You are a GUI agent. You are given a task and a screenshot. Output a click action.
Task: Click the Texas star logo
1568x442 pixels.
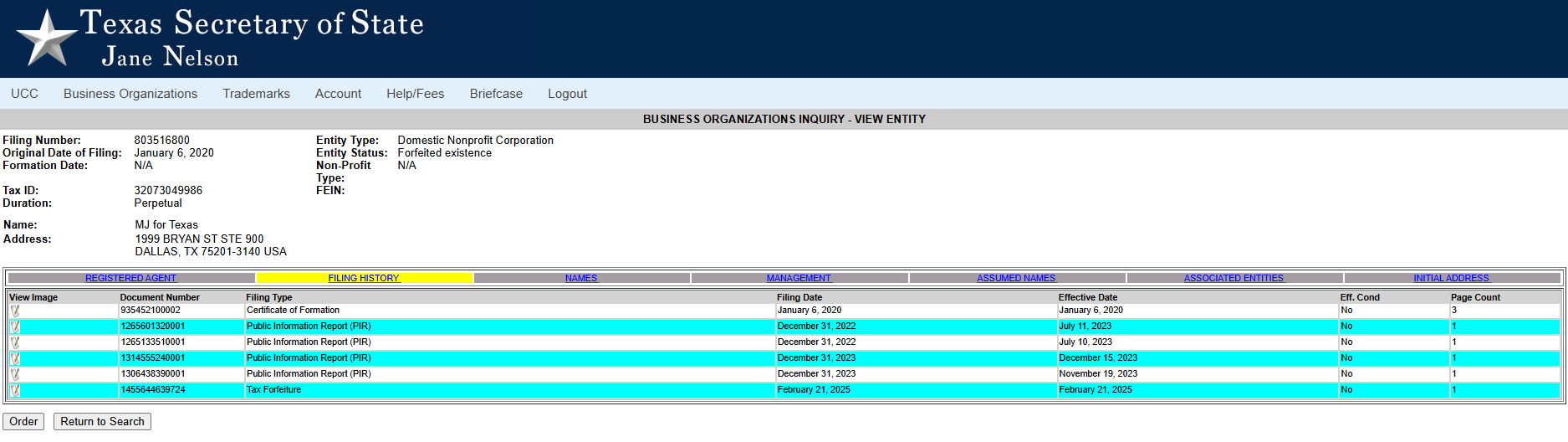tap(47, 39)
